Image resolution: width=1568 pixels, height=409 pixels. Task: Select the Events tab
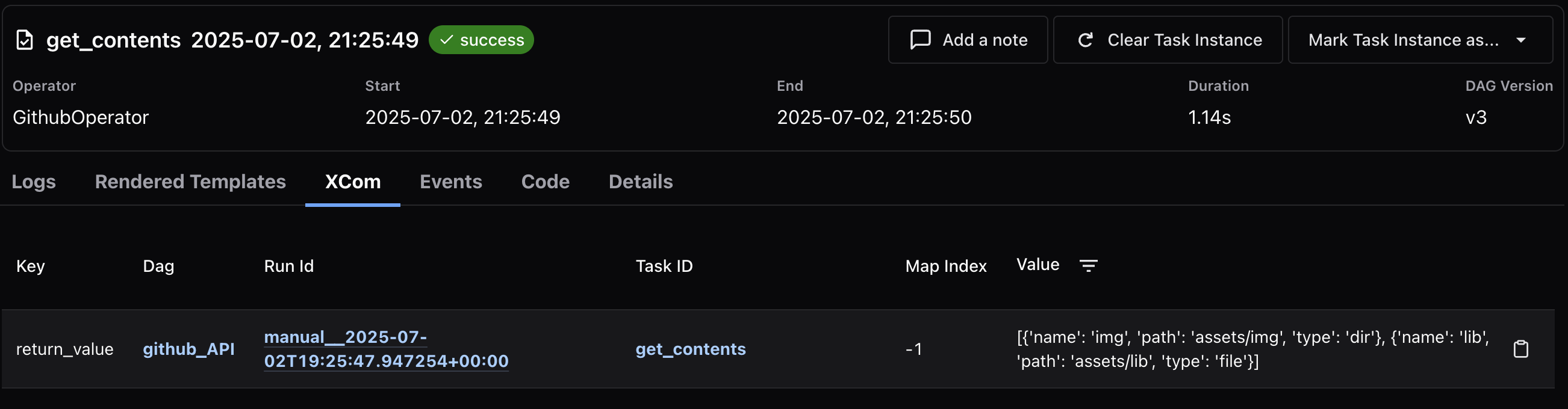[450, 181]
